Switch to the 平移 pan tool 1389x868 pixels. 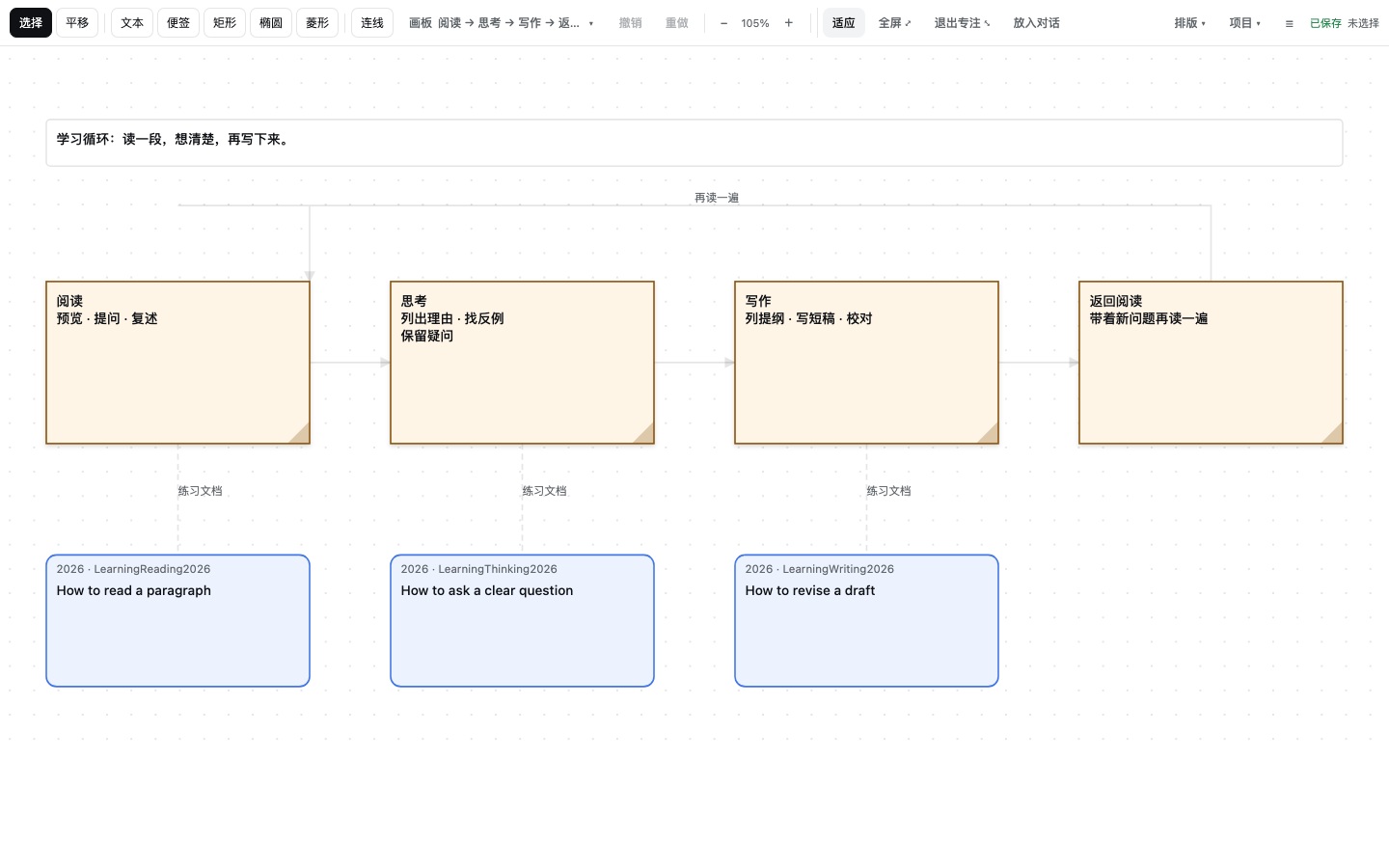[x=77, y=23]
